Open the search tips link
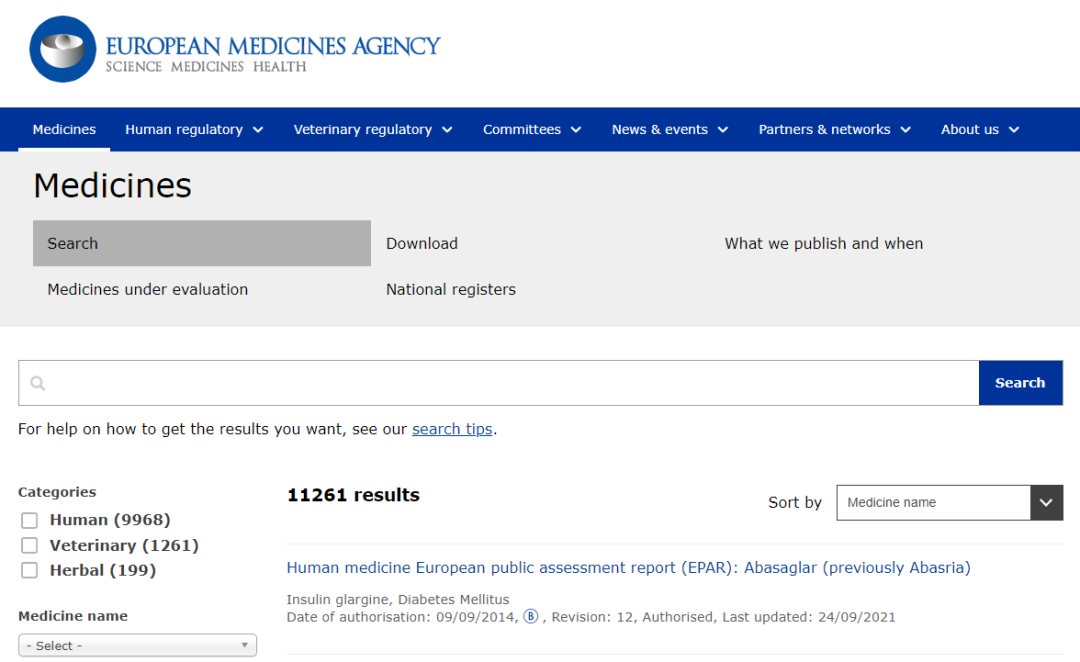1080x662 pixels. [x=452, y=429]
